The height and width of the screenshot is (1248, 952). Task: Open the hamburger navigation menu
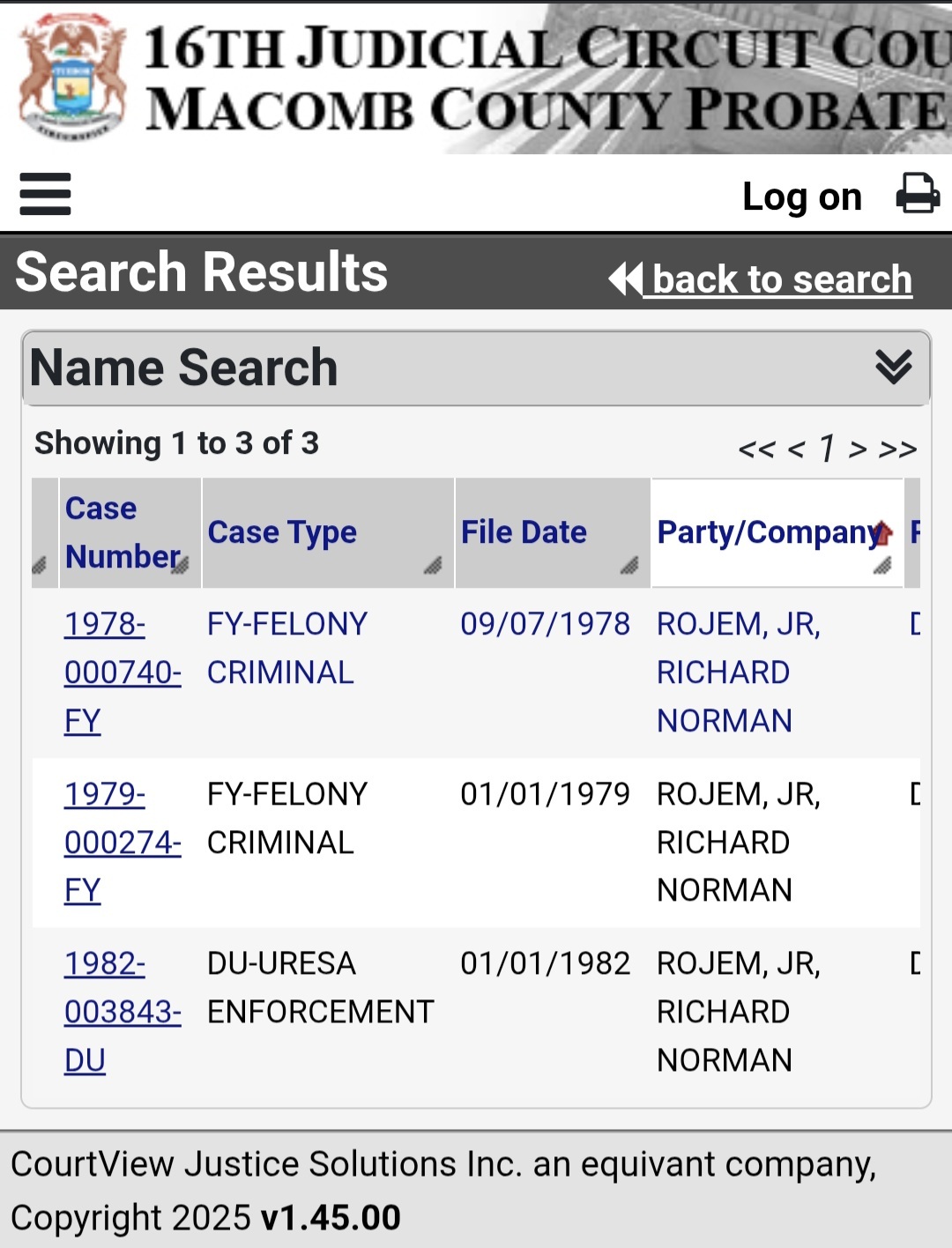tap(45, 194)
